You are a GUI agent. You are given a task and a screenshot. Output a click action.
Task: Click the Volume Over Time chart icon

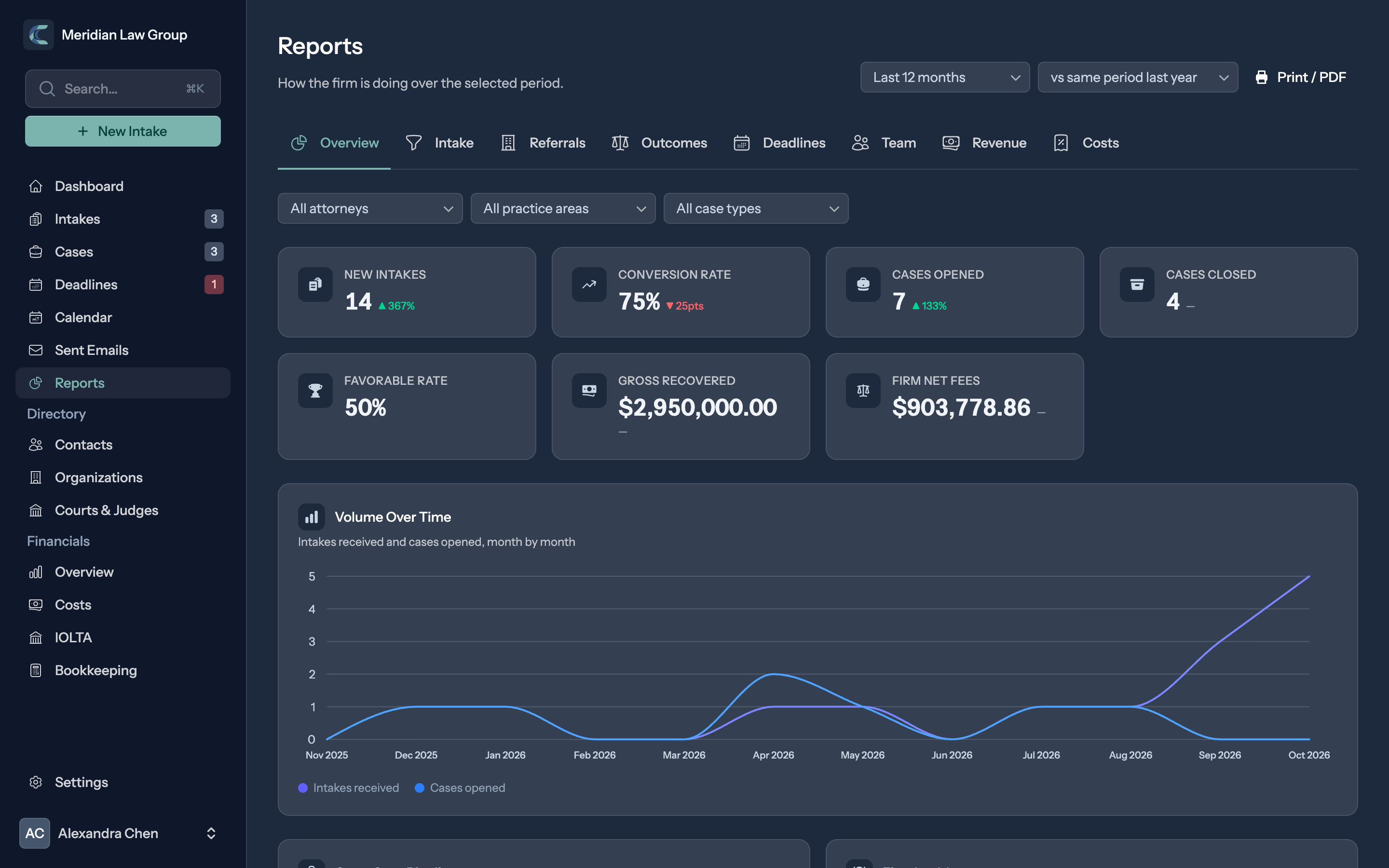click(311, 517)
